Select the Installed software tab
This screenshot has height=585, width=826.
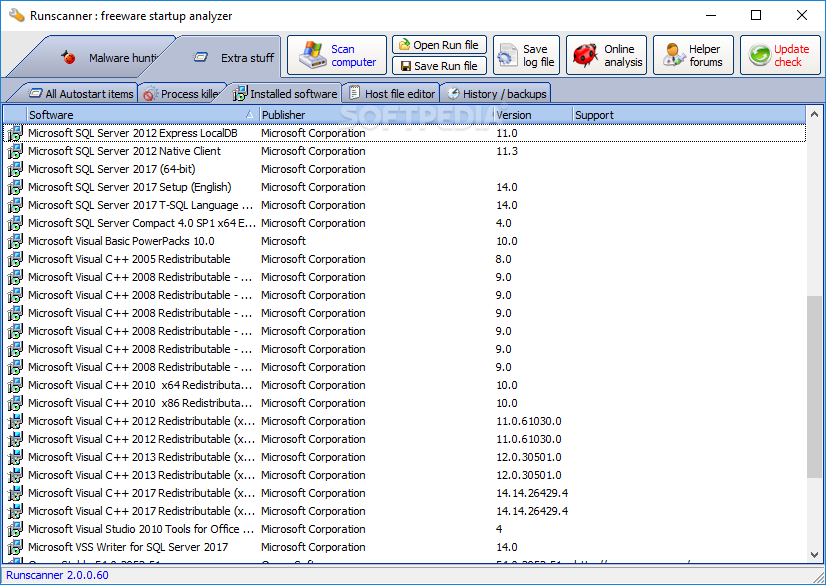285,94
